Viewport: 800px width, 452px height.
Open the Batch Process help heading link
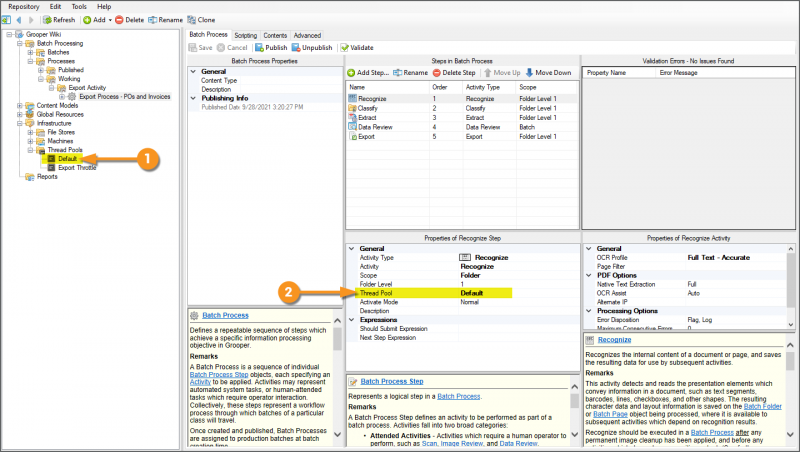(225, 315)
